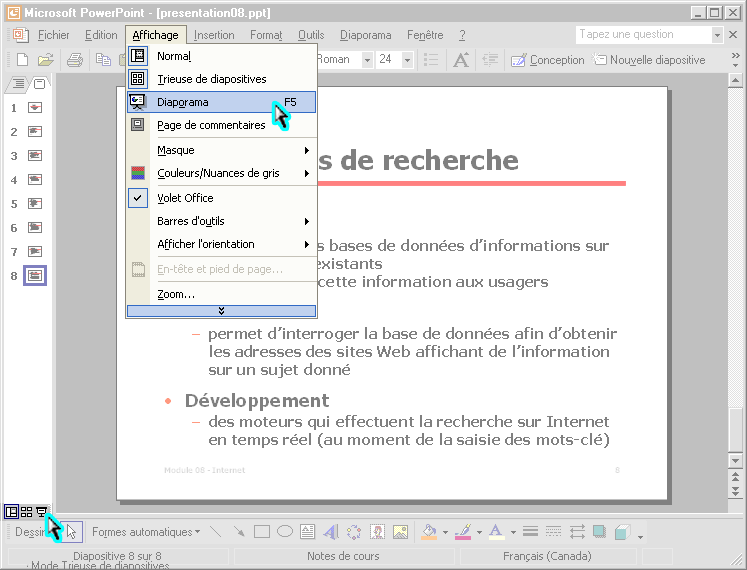The height and width of the screenshot is (570, 747).
Task: Open line color dropdown arrow
Action: [479, 532]
